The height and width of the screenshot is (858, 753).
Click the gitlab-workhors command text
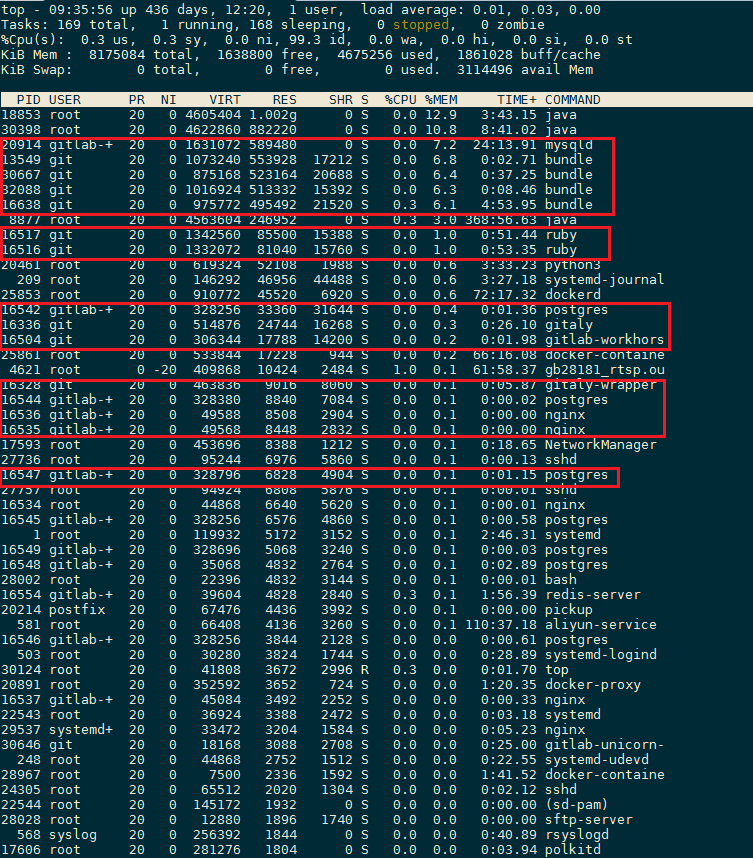click(x=604, y=340)
